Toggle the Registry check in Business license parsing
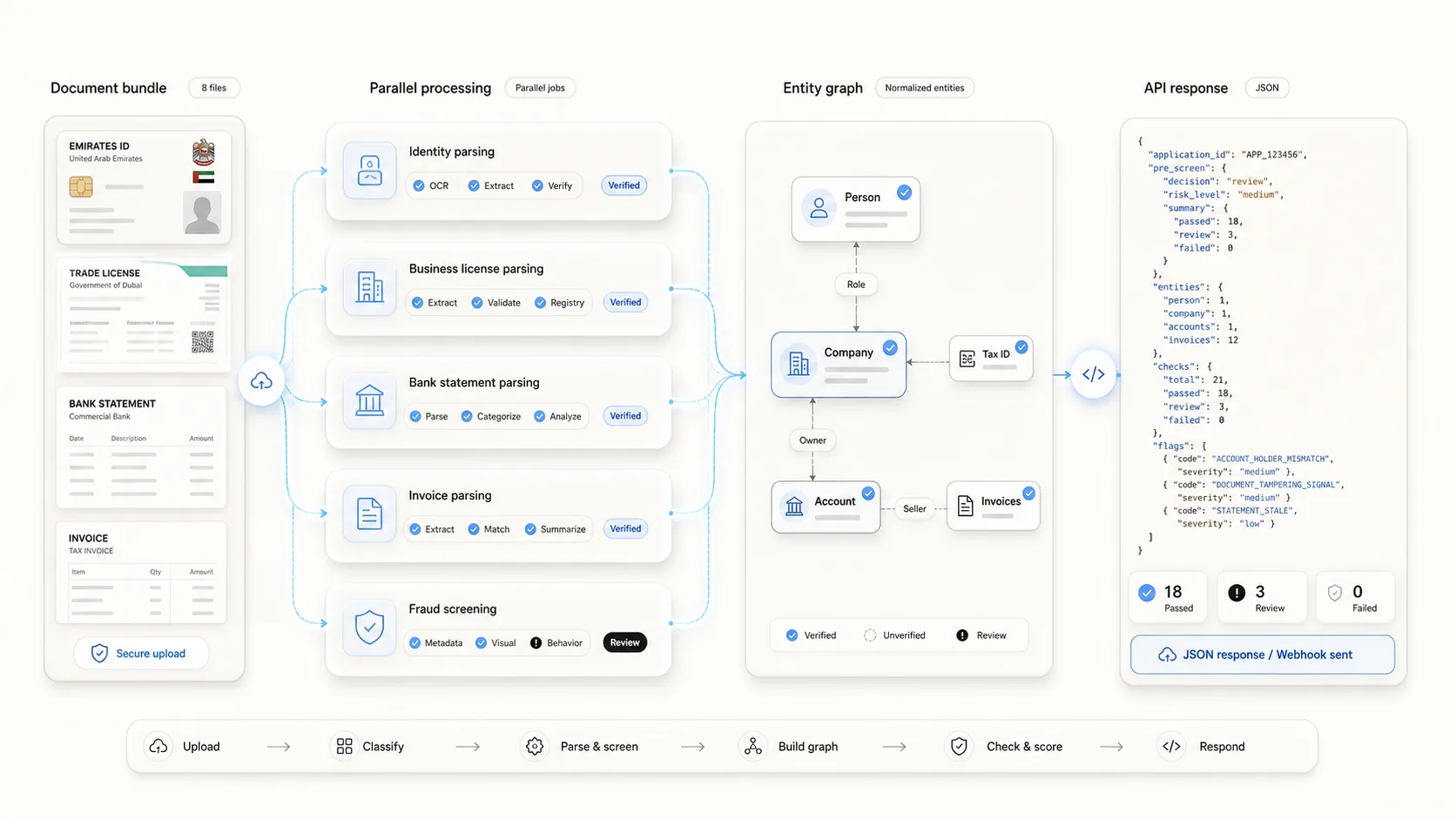This screenshot has width=1456, height=819. (x=541, y=303)
